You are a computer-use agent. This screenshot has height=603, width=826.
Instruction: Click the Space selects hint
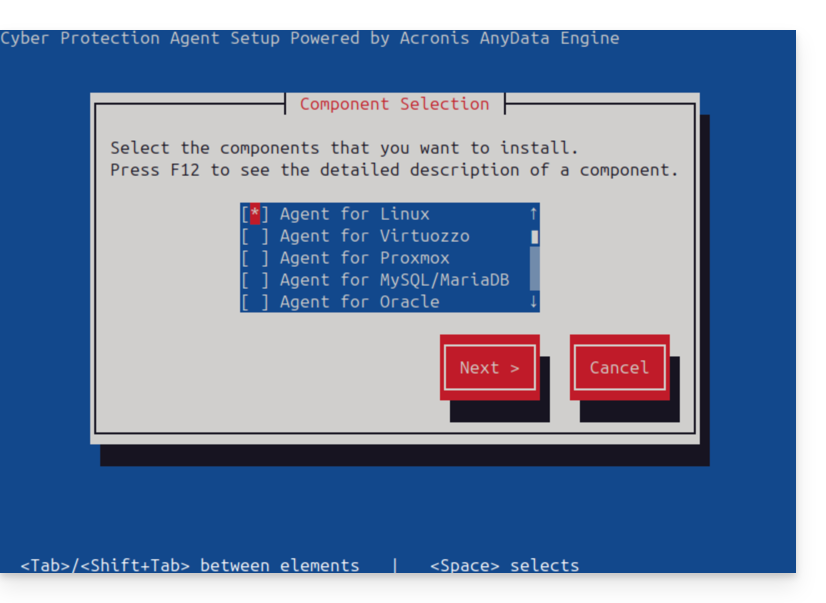click(x=504, y=565)
